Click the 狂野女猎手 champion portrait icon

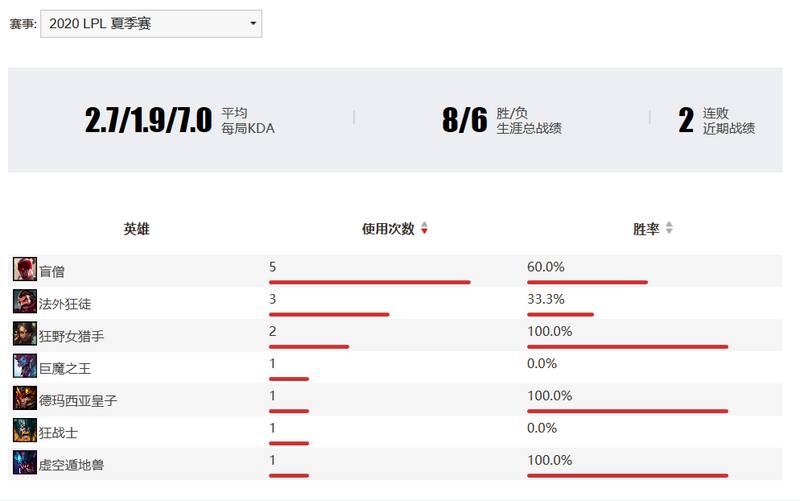[x=24, y=334]
